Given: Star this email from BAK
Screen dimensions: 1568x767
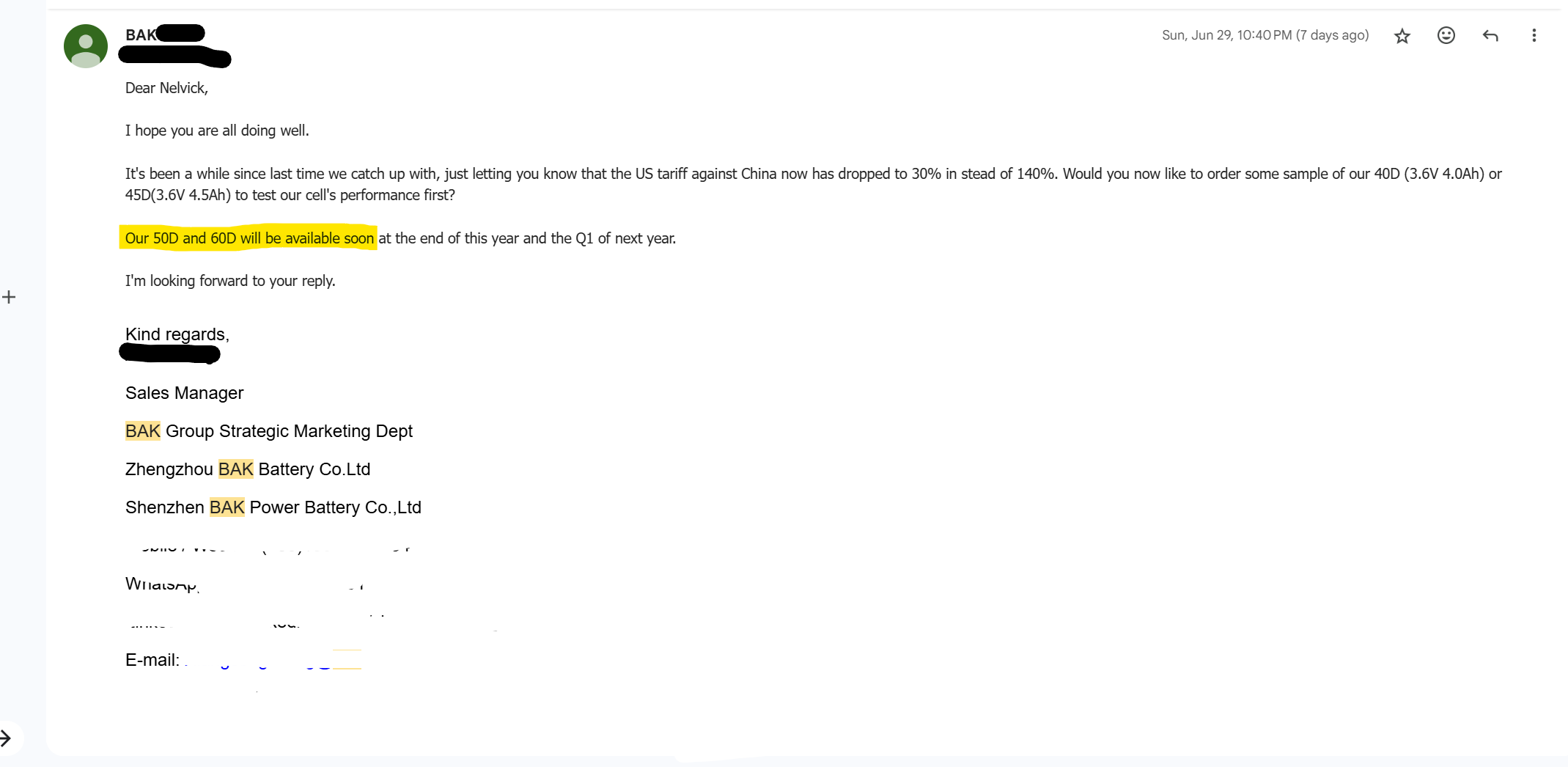Looking at the screenshot, I should point(1402,36).
